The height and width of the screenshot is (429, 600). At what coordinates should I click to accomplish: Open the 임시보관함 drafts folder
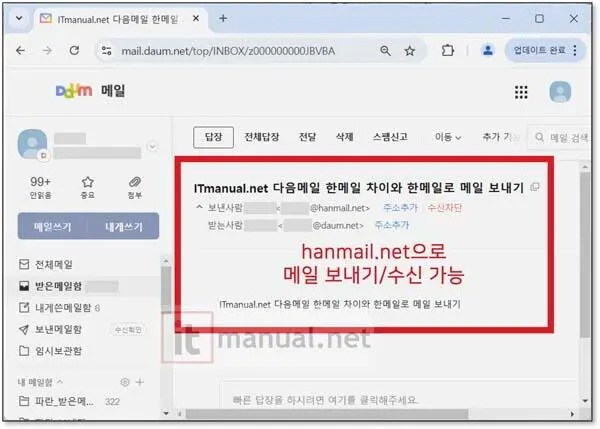(51, 351)
